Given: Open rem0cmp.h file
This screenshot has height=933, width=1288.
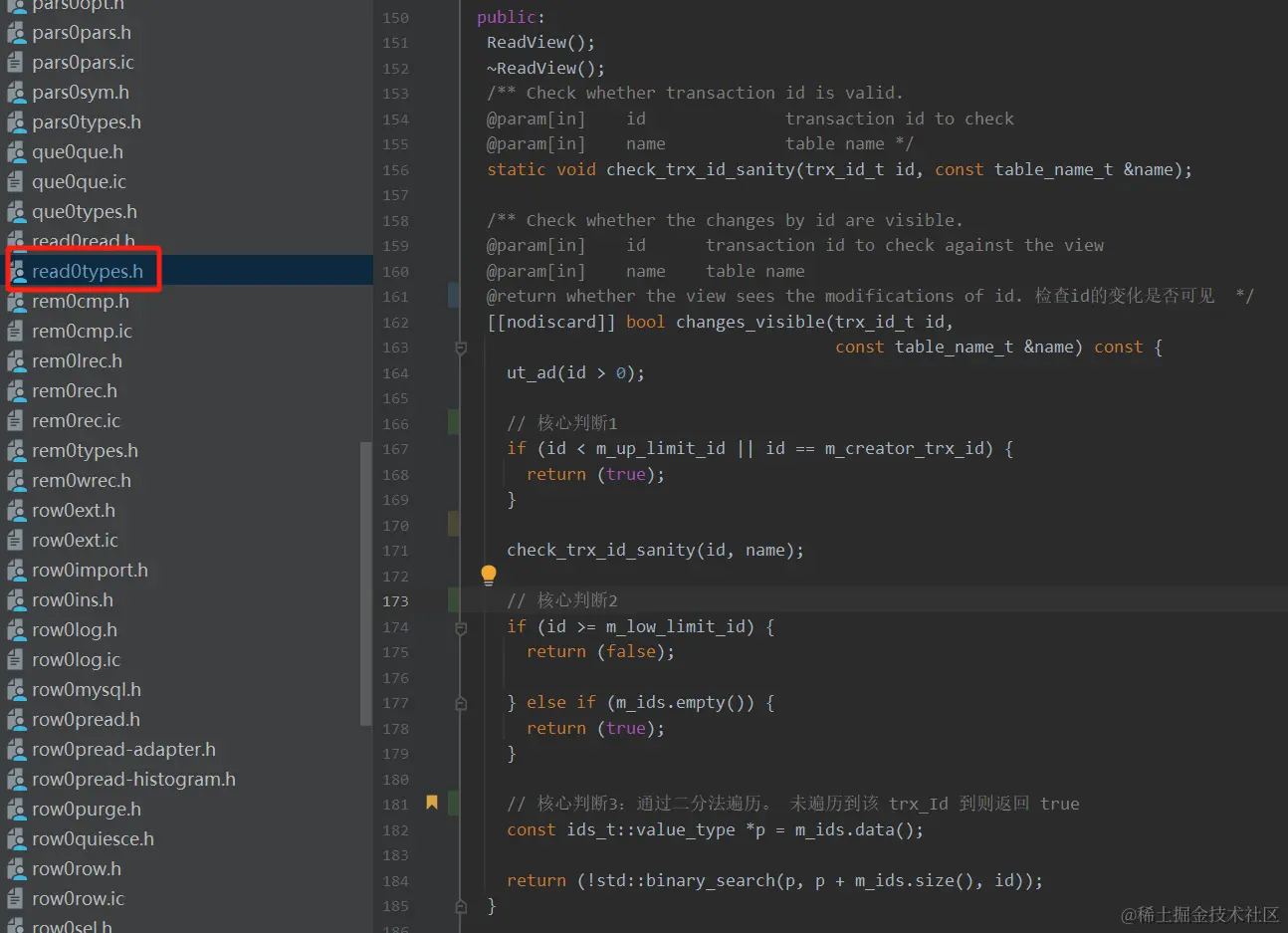Looking at the screenshot, I should [80, 302].
